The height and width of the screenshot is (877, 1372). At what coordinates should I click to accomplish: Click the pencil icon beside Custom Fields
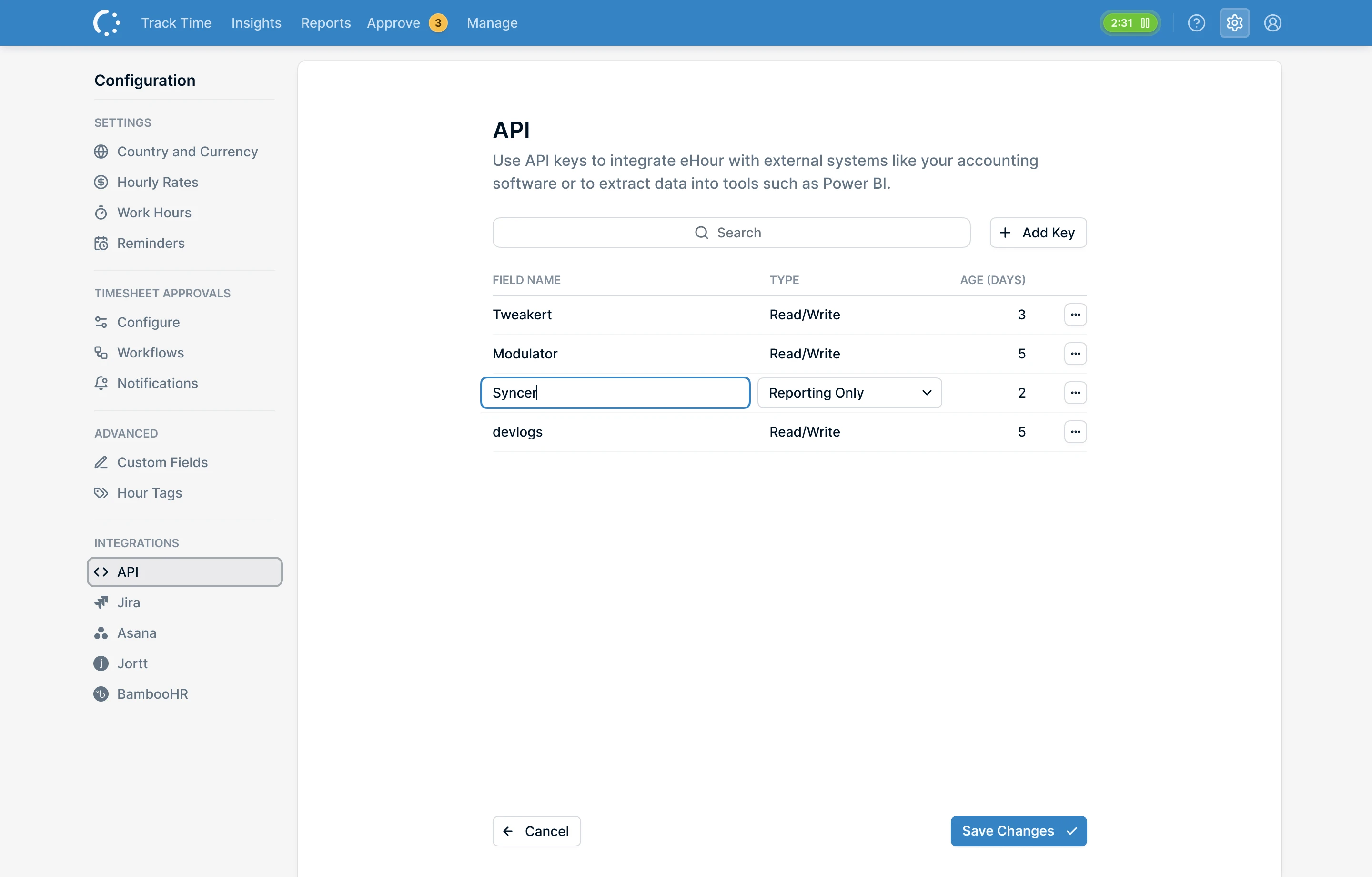click(x=101, y=462)
